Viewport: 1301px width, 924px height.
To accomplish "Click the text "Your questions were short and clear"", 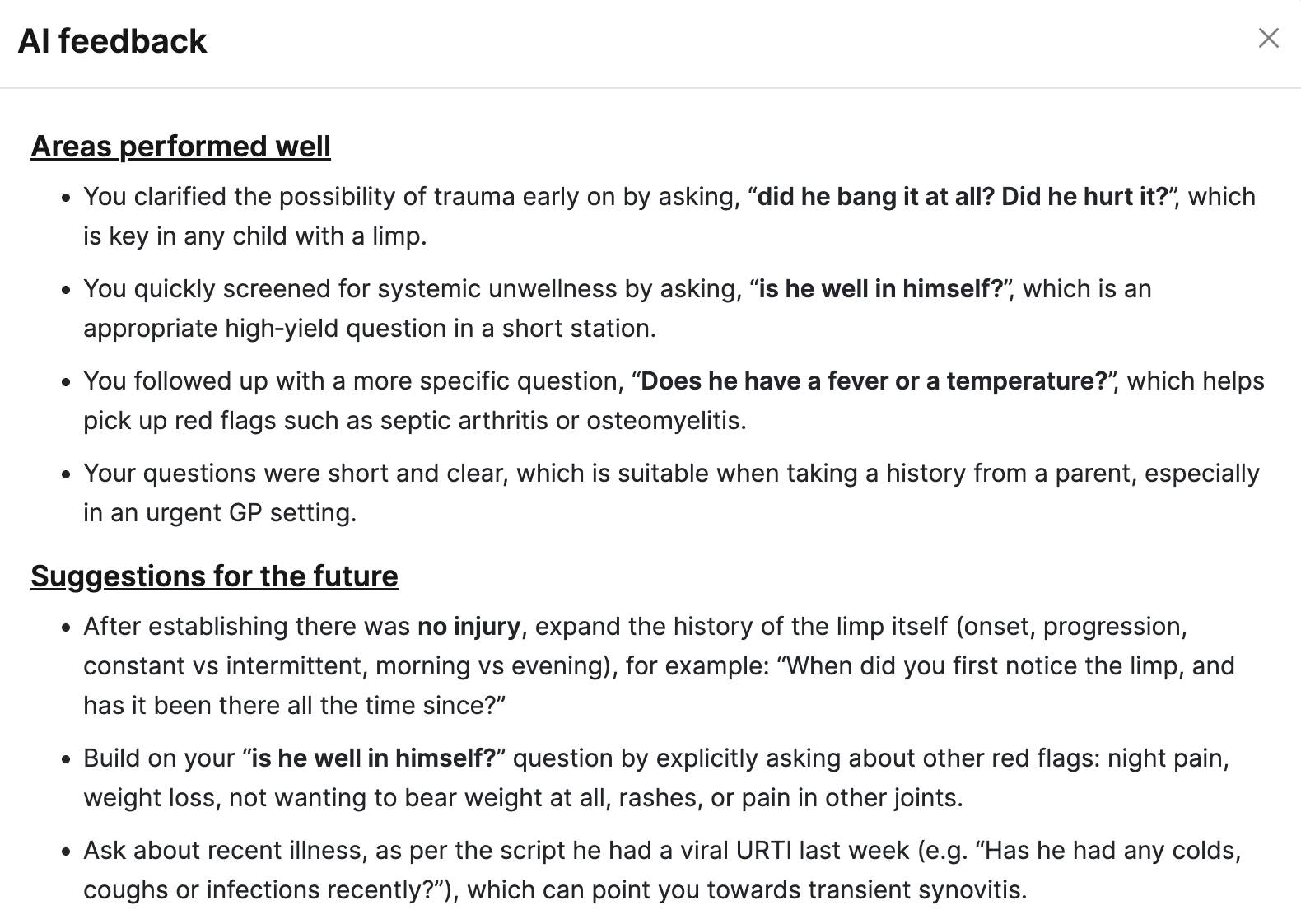I will (x=293, y=474).
